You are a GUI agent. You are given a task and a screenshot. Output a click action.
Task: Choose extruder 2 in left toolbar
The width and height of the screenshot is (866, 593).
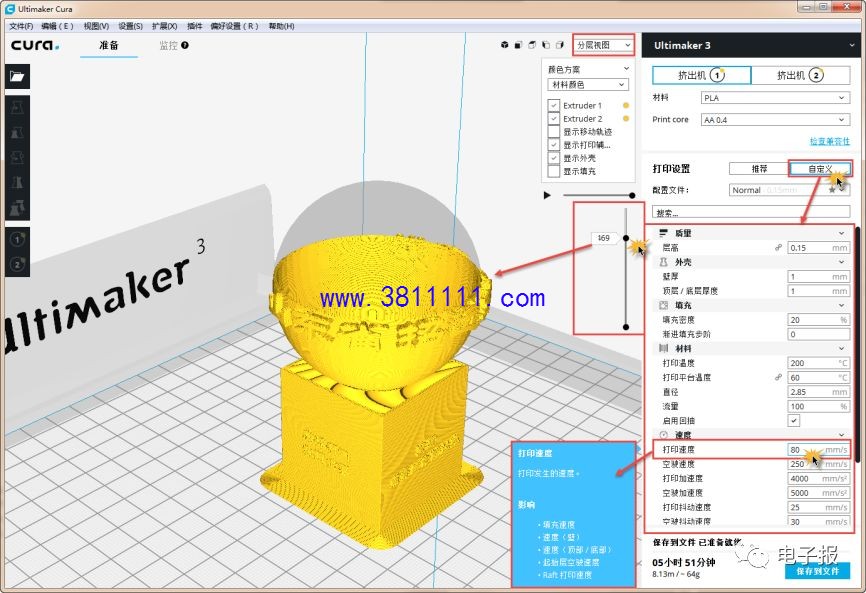[x=17, y=264]
